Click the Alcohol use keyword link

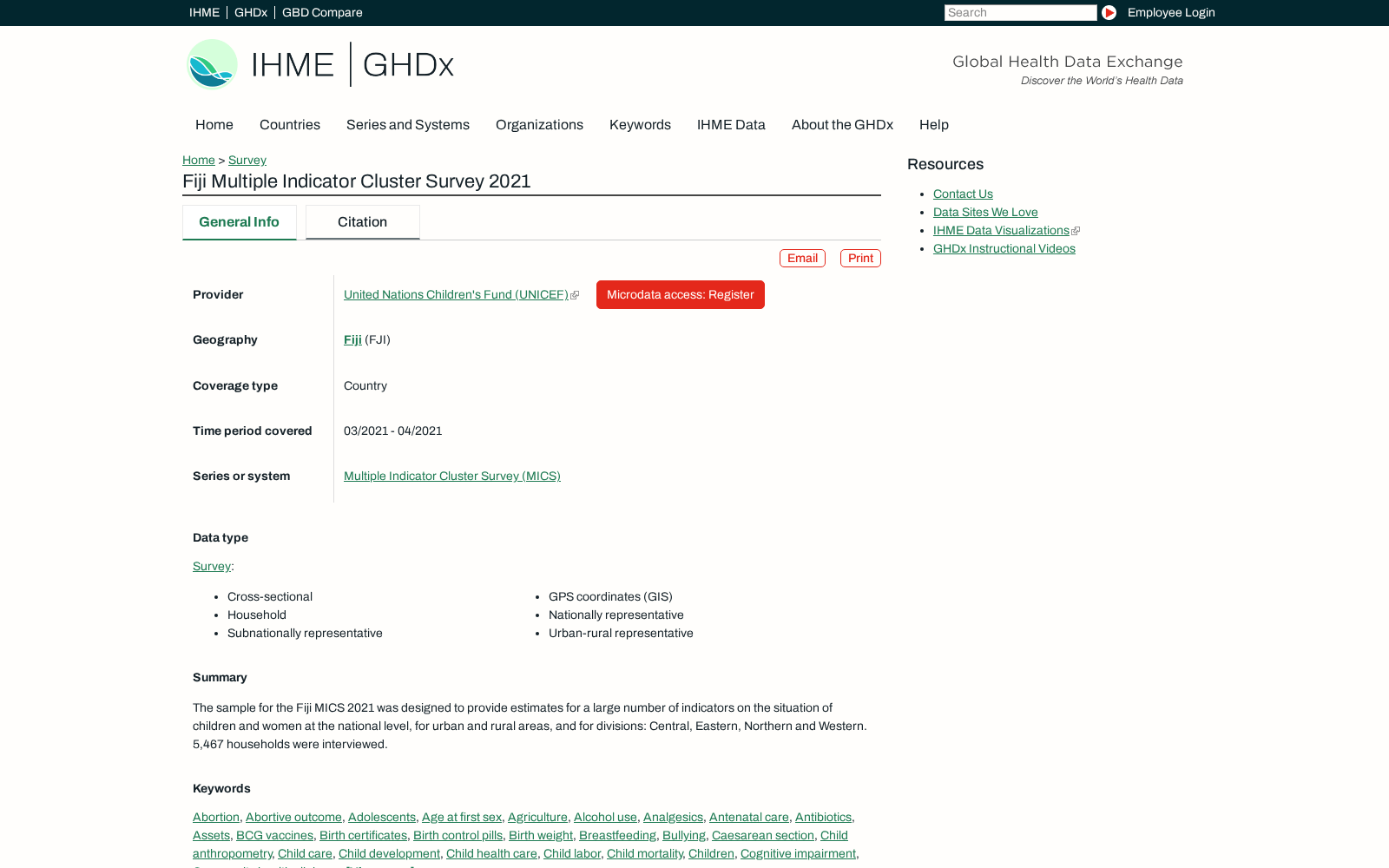click(x=605, y=817)
